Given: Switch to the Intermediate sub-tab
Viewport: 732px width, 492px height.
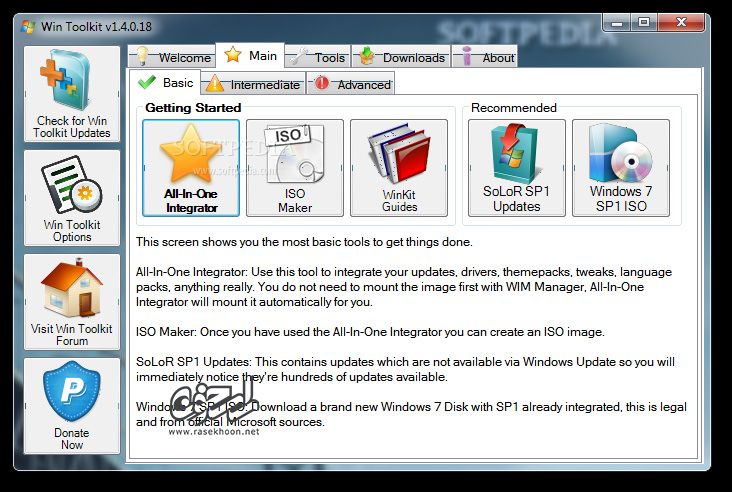Looking at the screenshot, I should click(253, 84).
